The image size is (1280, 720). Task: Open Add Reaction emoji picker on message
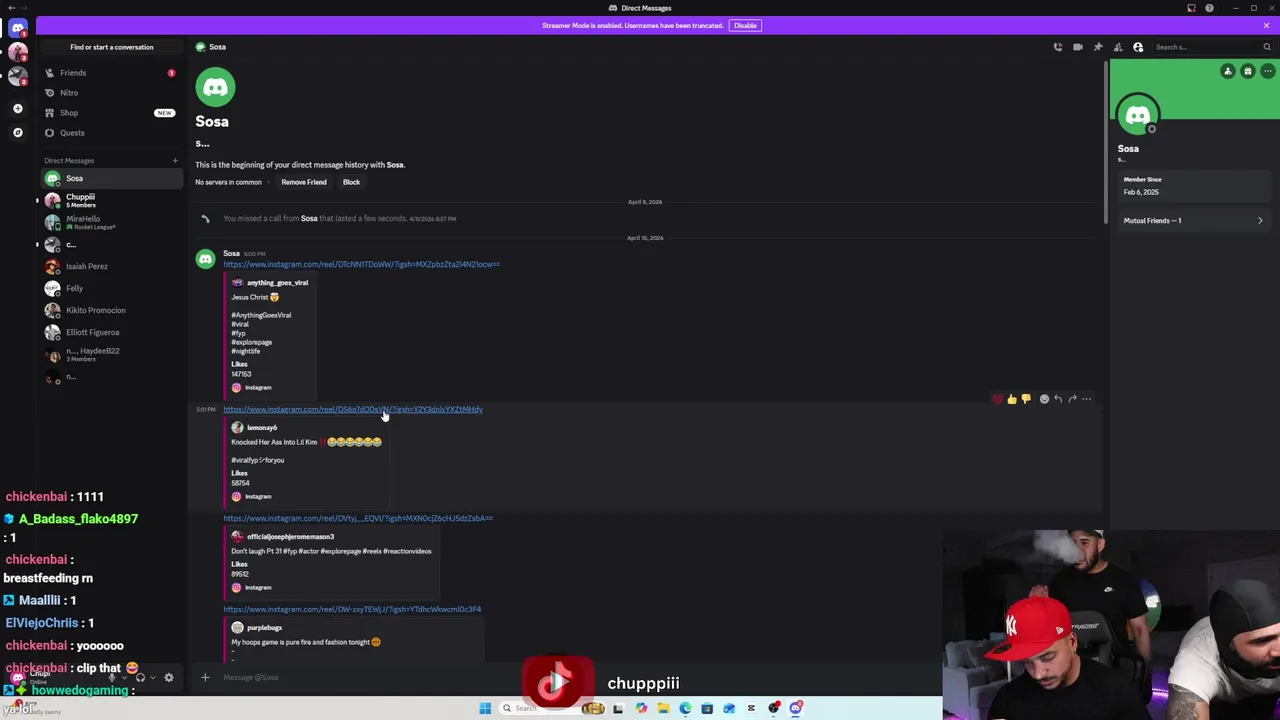pos(1044,399)
